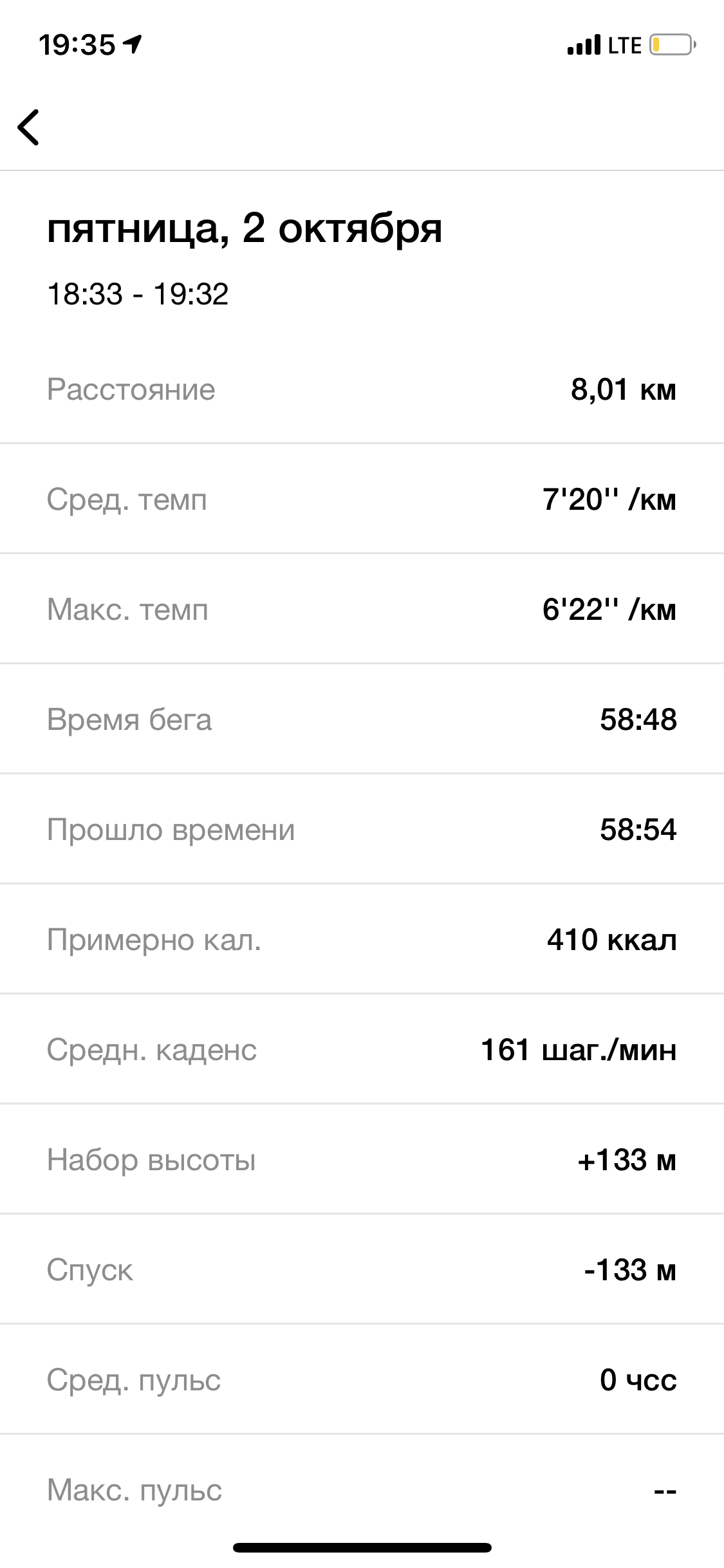Tap the home indicator bar
724x1568 pixels.
point(362,1547)
